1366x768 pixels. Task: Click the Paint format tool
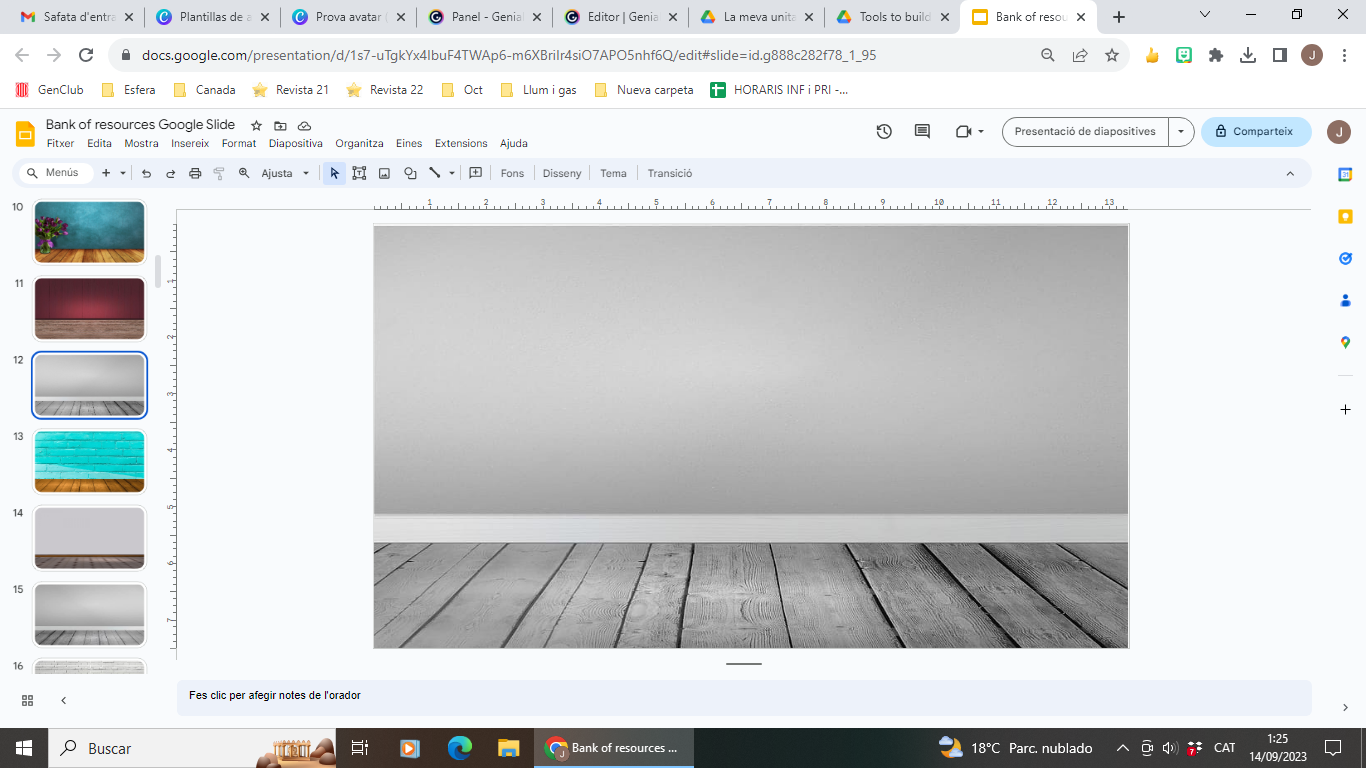click(218, 173)
